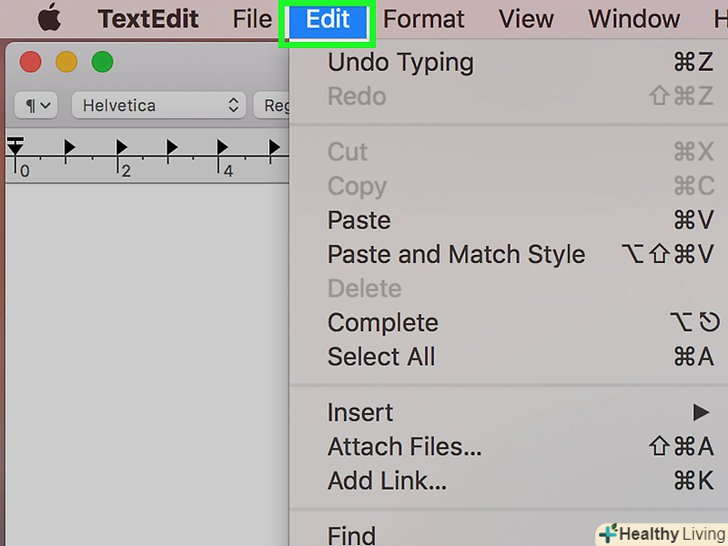Open the View menu
Image resolution: width=728 pixels, height=546 pixels.
tap(526, 19)
